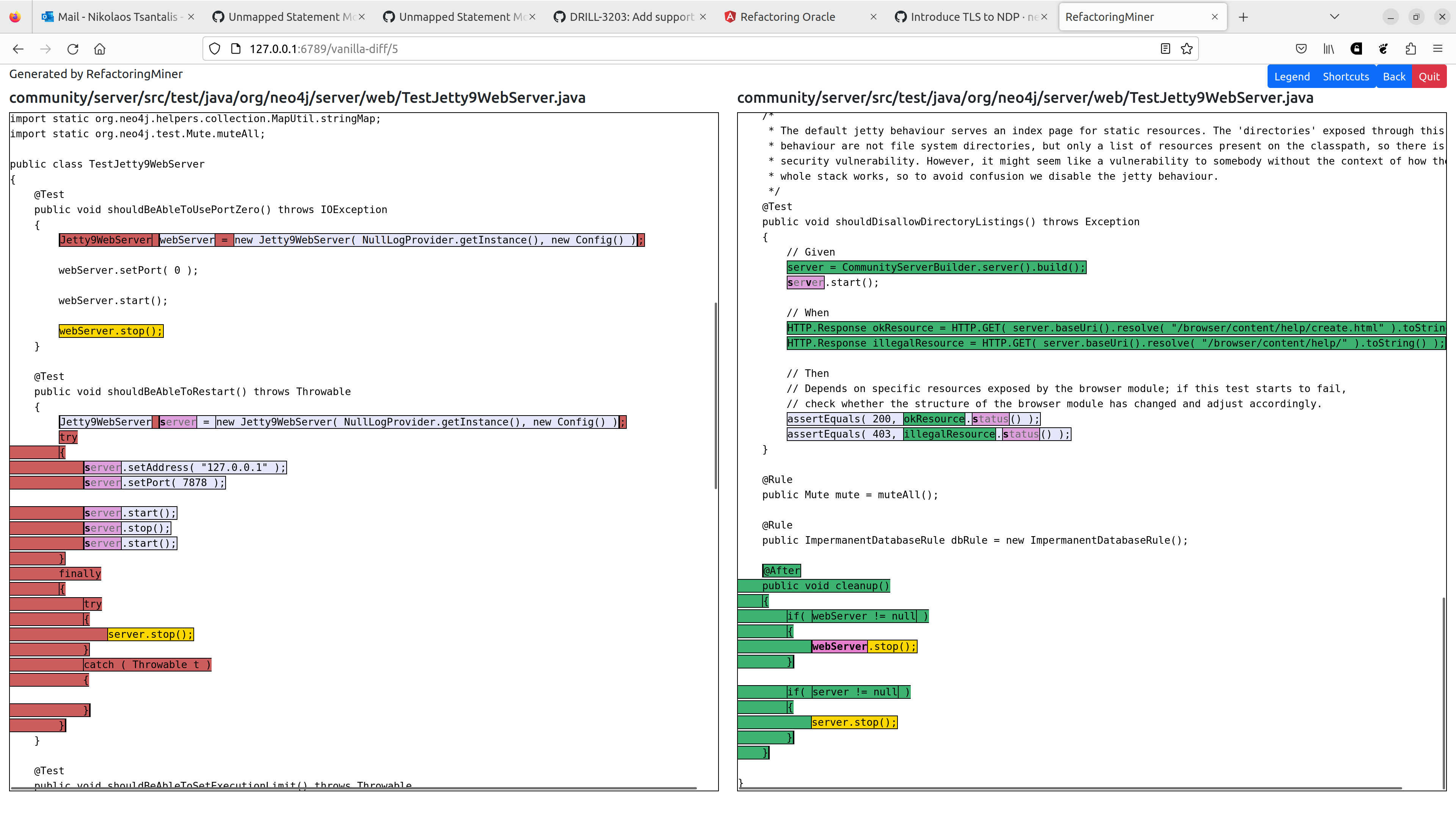This screenshot has height=819, width=1456.
Task: Open the Shortcuts button
Action: 1346,77
